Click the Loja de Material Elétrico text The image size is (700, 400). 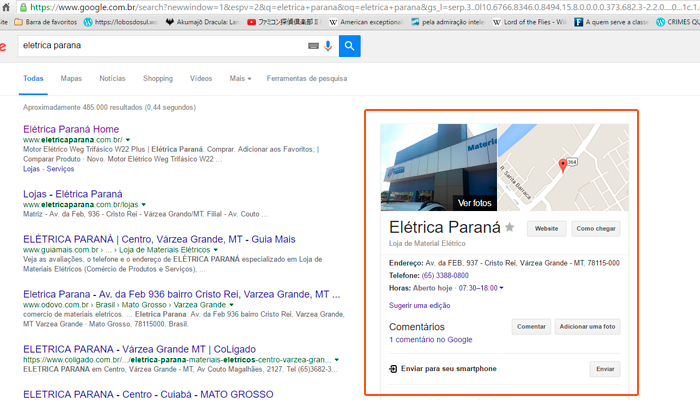[427, 244]
